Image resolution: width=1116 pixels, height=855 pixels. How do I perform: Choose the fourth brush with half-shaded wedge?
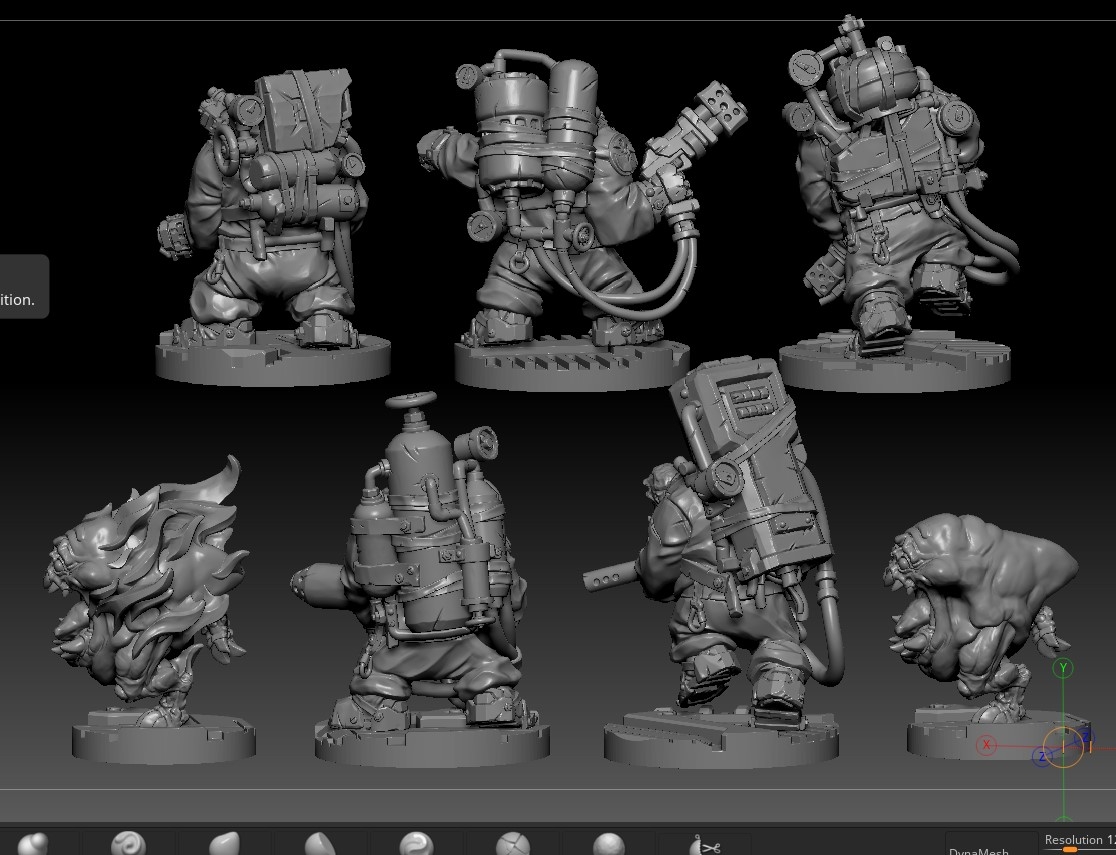click(319, 845)
